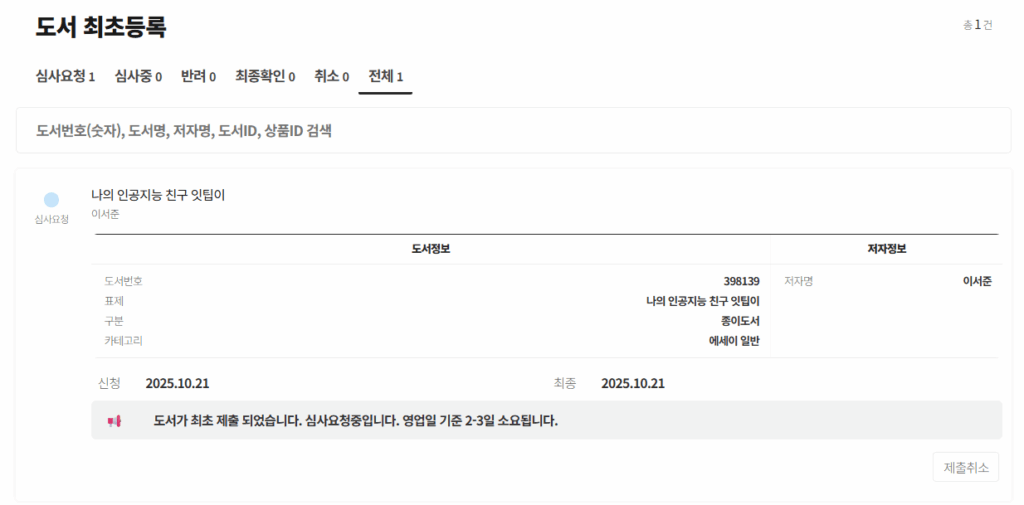Select the 반려 tab
The image size is (1024, 505).
tap(198, 76)
